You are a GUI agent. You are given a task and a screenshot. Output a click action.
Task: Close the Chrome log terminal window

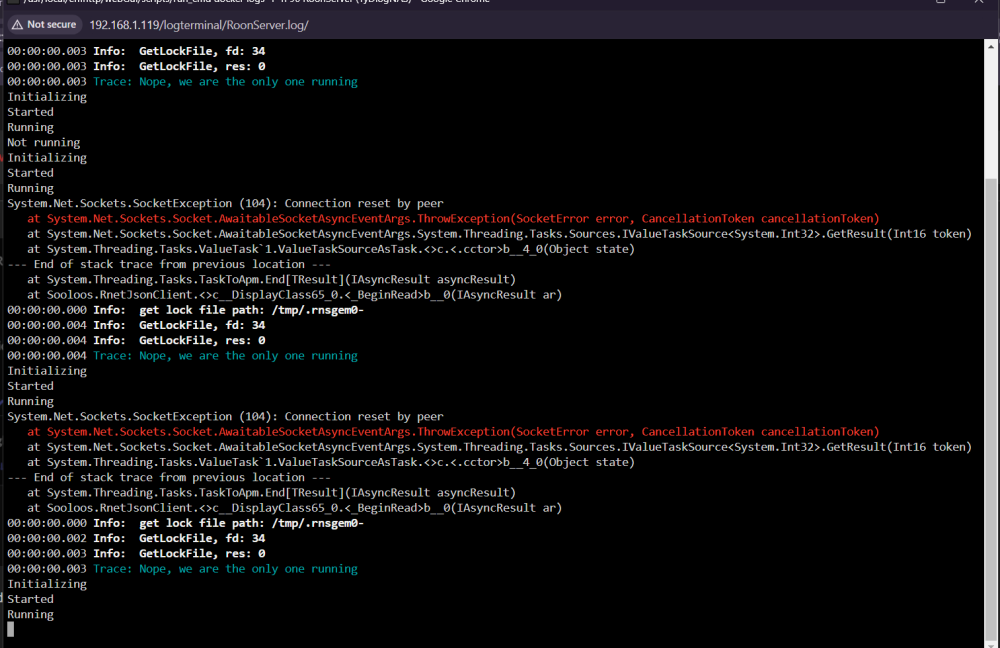tap(978, 2)
